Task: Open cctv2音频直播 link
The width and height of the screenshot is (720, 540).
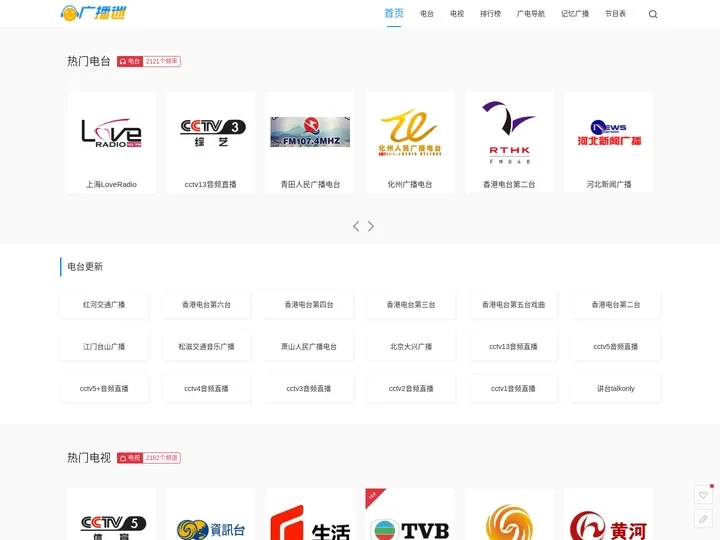Action: 411,388
